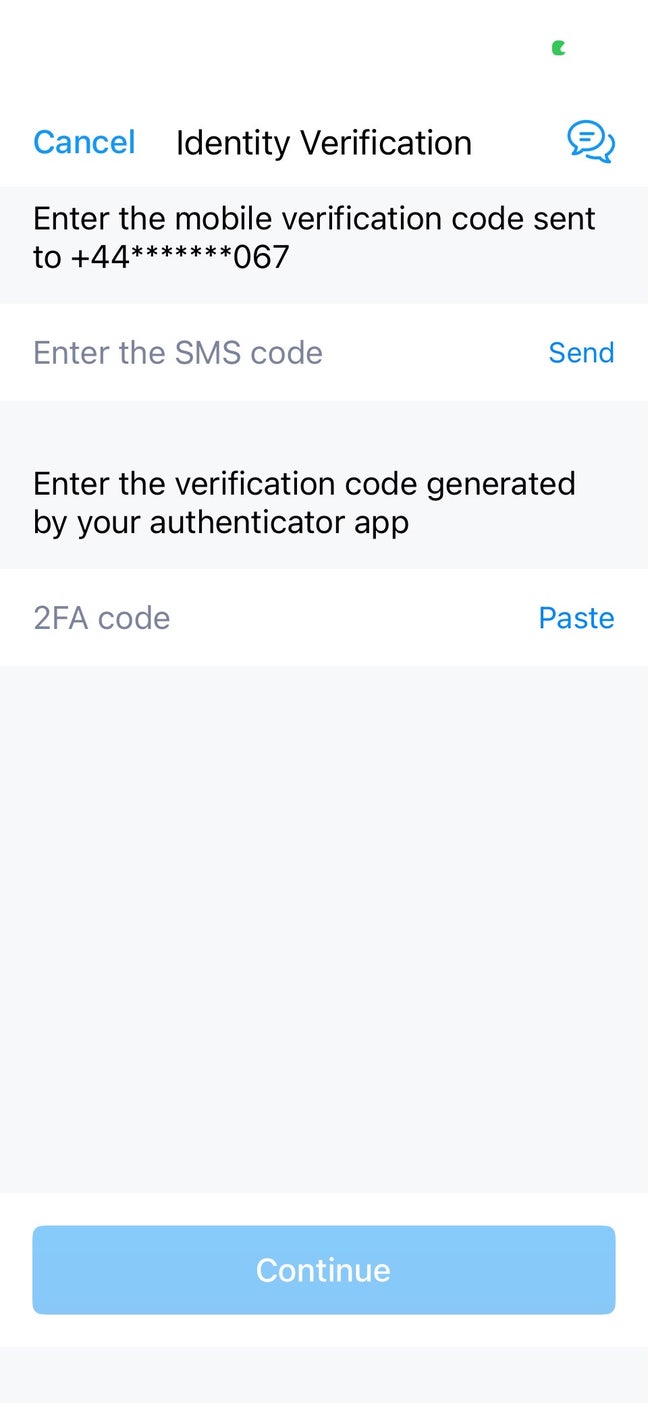Open the support chat icon
The image size is (648, 1403).
click(x=590, y=142)
